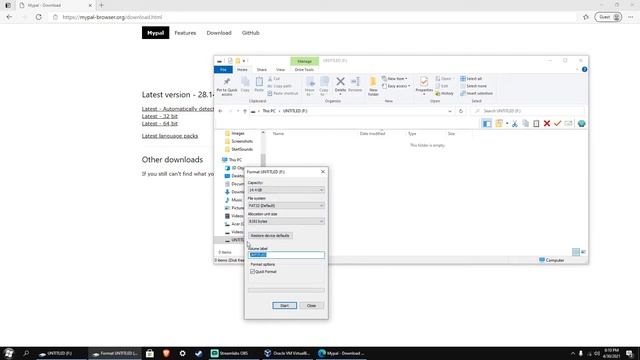Click the red X delete icon in lower toolbar
Image resolution: width=640 pixels, height=360 pixels.
pos(547,124)
